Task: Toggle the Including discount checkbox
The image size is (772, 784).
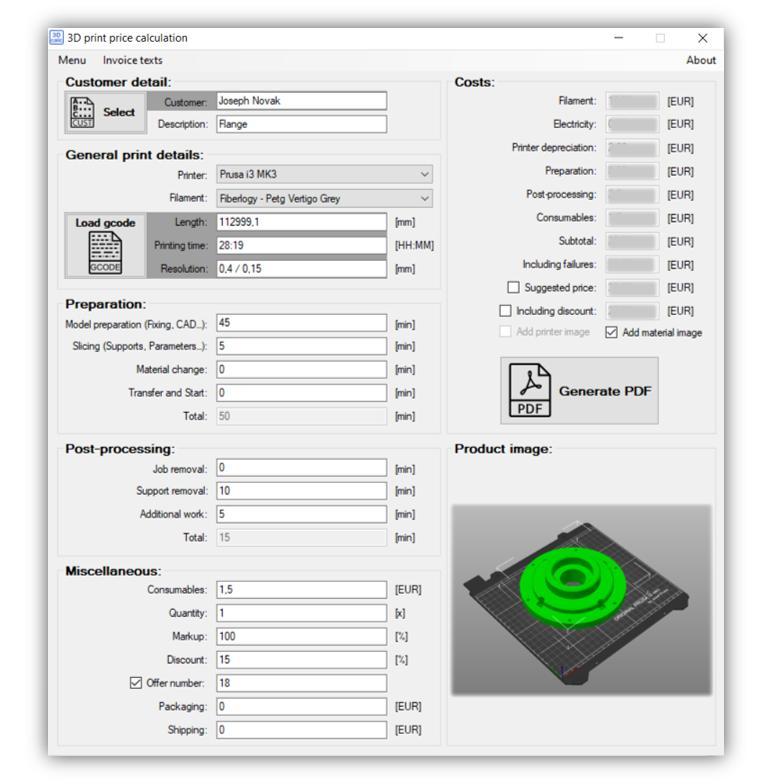Action: 505,311
